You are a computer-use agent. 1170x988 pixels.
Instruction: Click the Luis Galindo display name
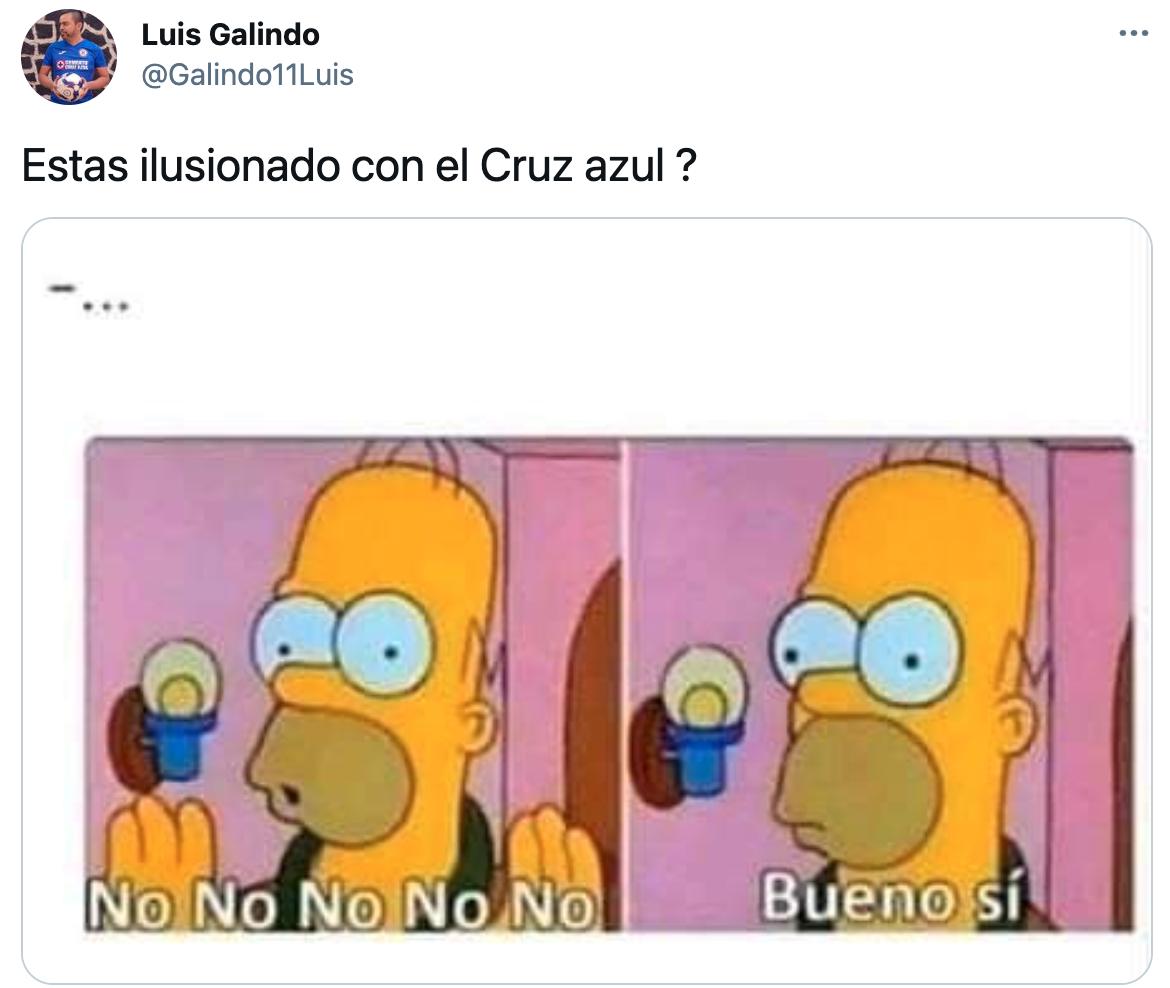[x=231, y=34]
